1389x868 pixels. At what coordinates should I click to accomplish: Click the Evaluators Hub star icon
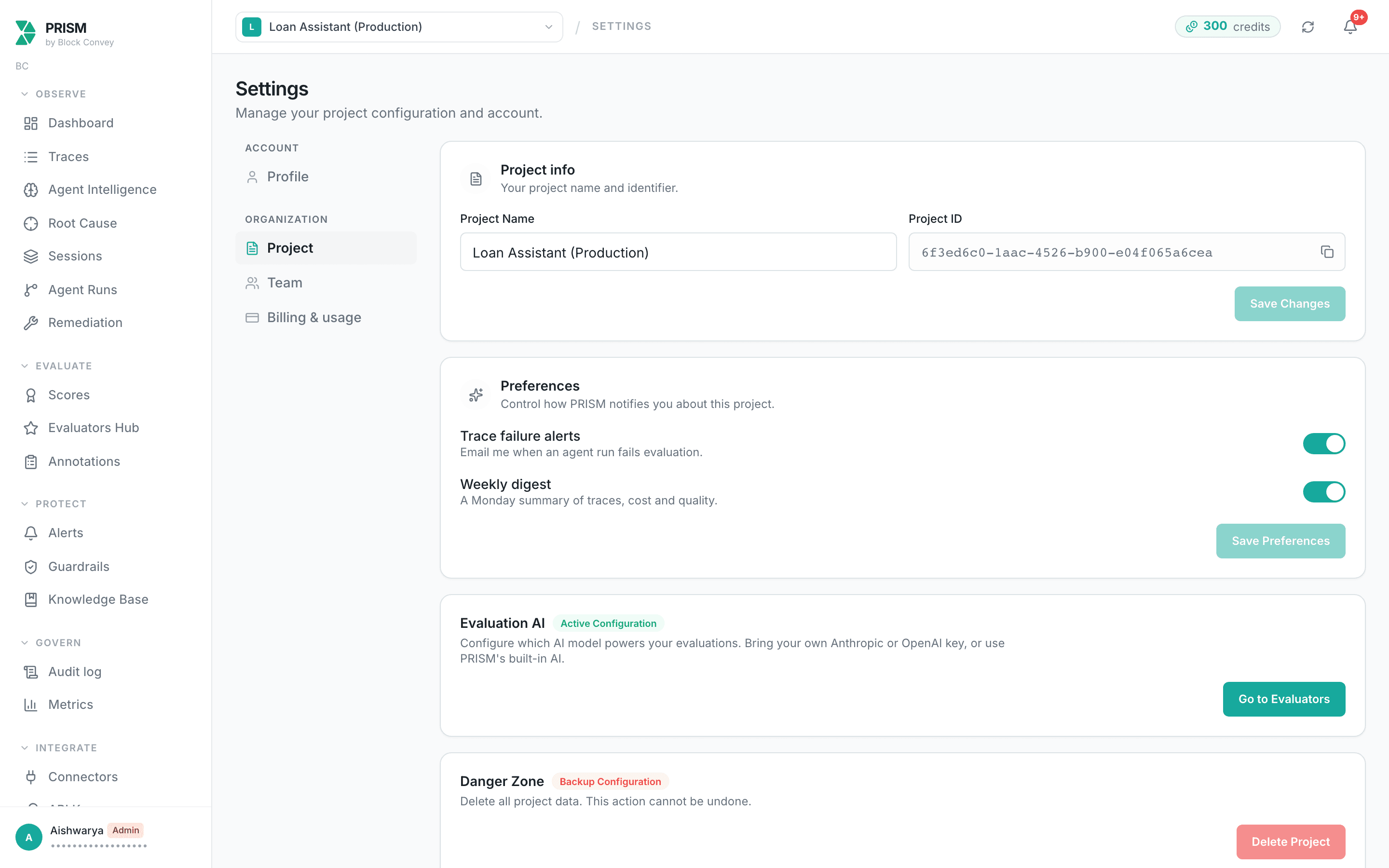31,428
